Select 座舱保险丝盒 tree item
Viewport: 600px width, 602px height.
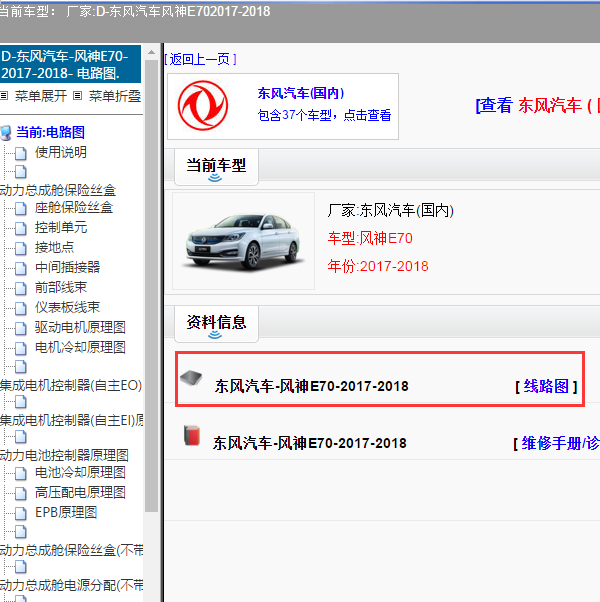pos(74,208)
